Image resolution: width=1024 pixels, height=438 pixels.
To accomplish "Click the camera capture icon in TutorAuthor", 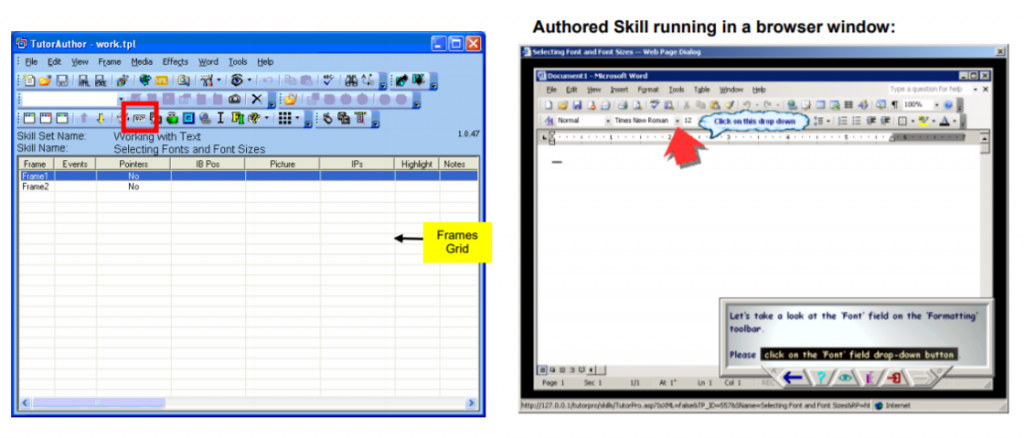I will point(234,99).
